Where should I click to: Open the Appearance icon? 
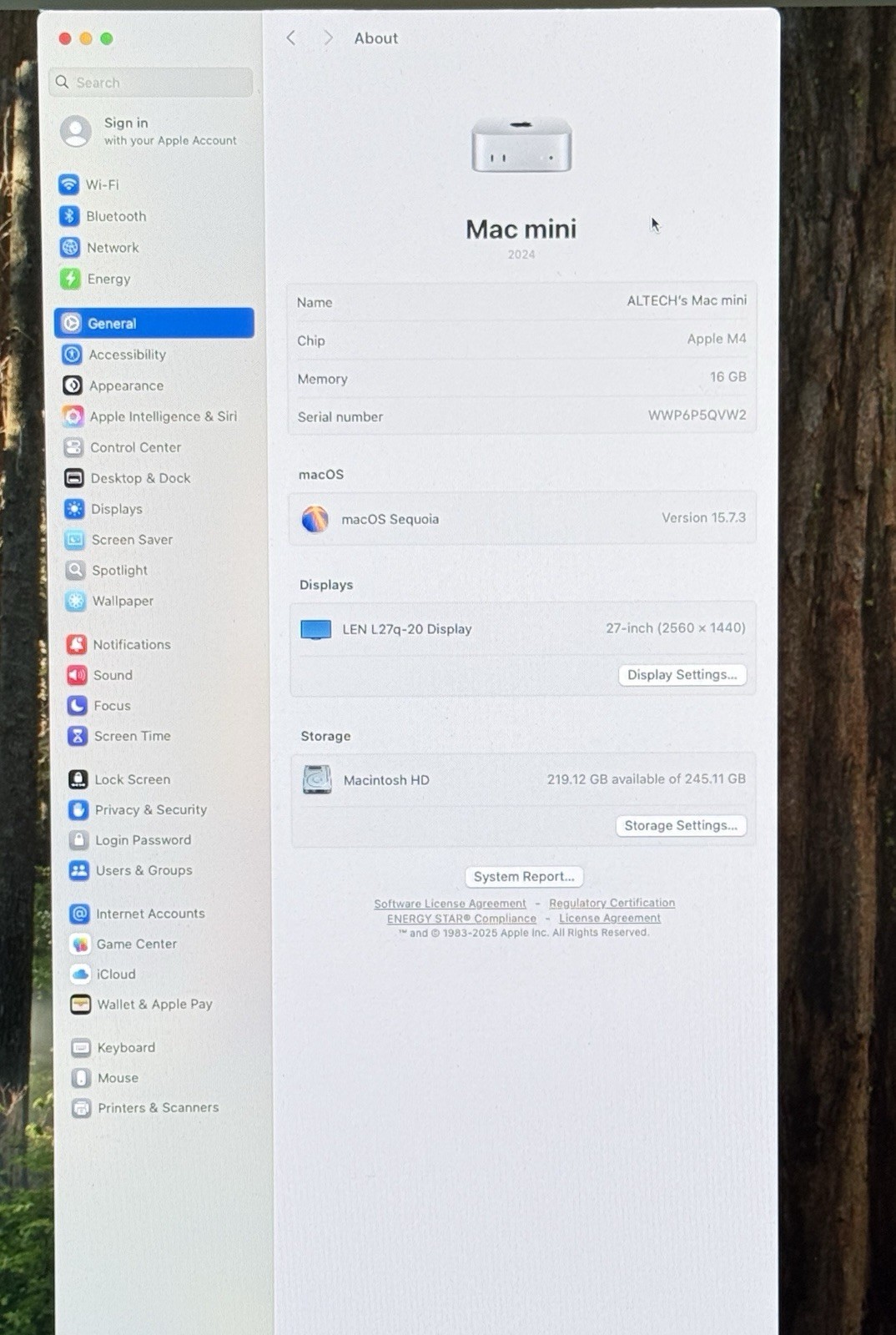point(73,385)
